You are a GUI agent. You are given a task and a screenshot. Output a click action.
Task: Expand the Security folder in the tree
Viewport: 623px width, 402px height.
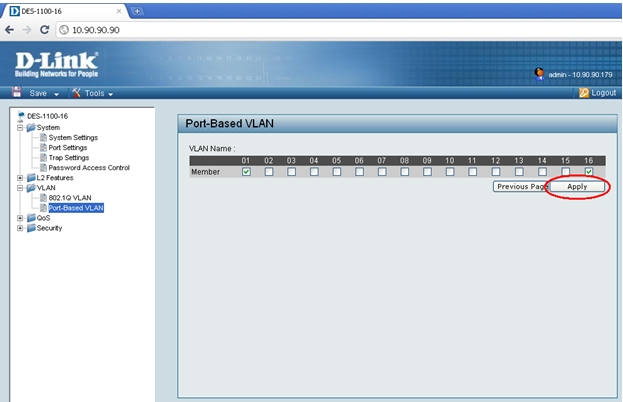click(x=20, y=228)
